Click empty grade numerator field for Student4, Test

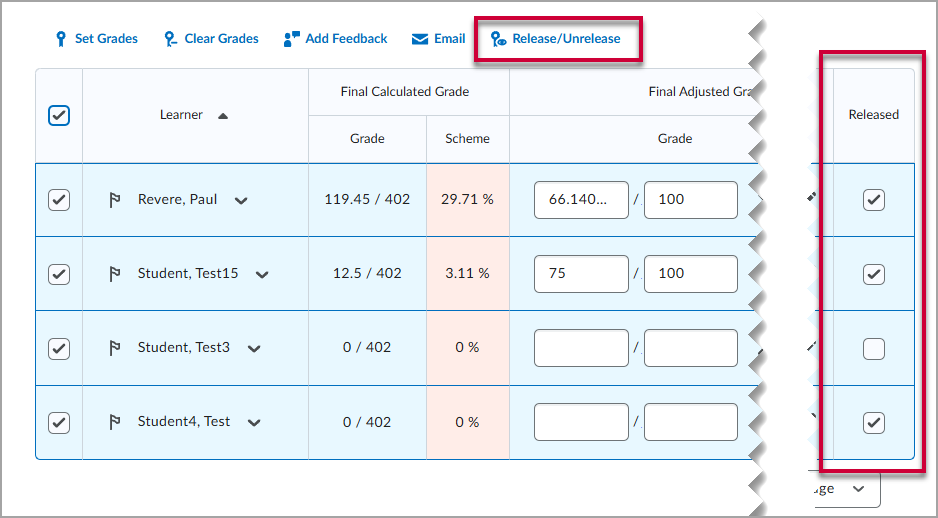581,422
